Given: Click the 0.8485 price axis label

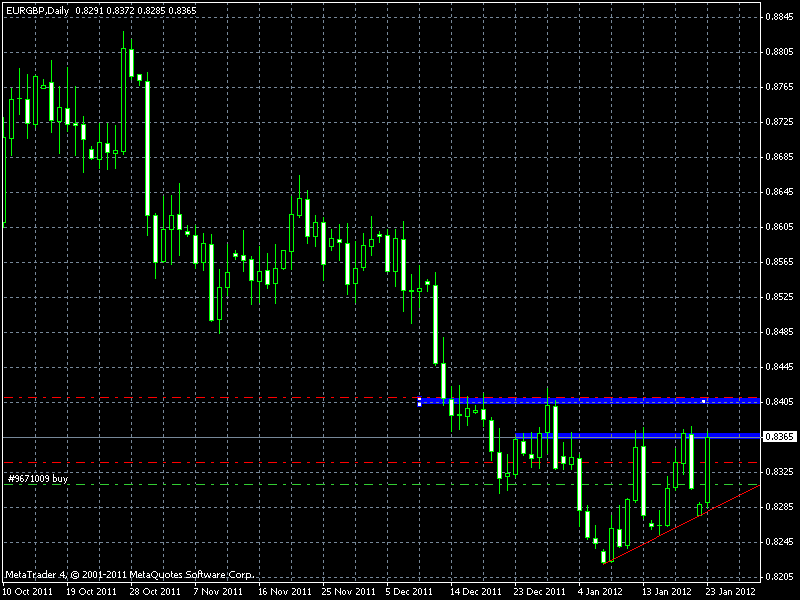Looking at the screenshot, I should click(x=780, y=332).
